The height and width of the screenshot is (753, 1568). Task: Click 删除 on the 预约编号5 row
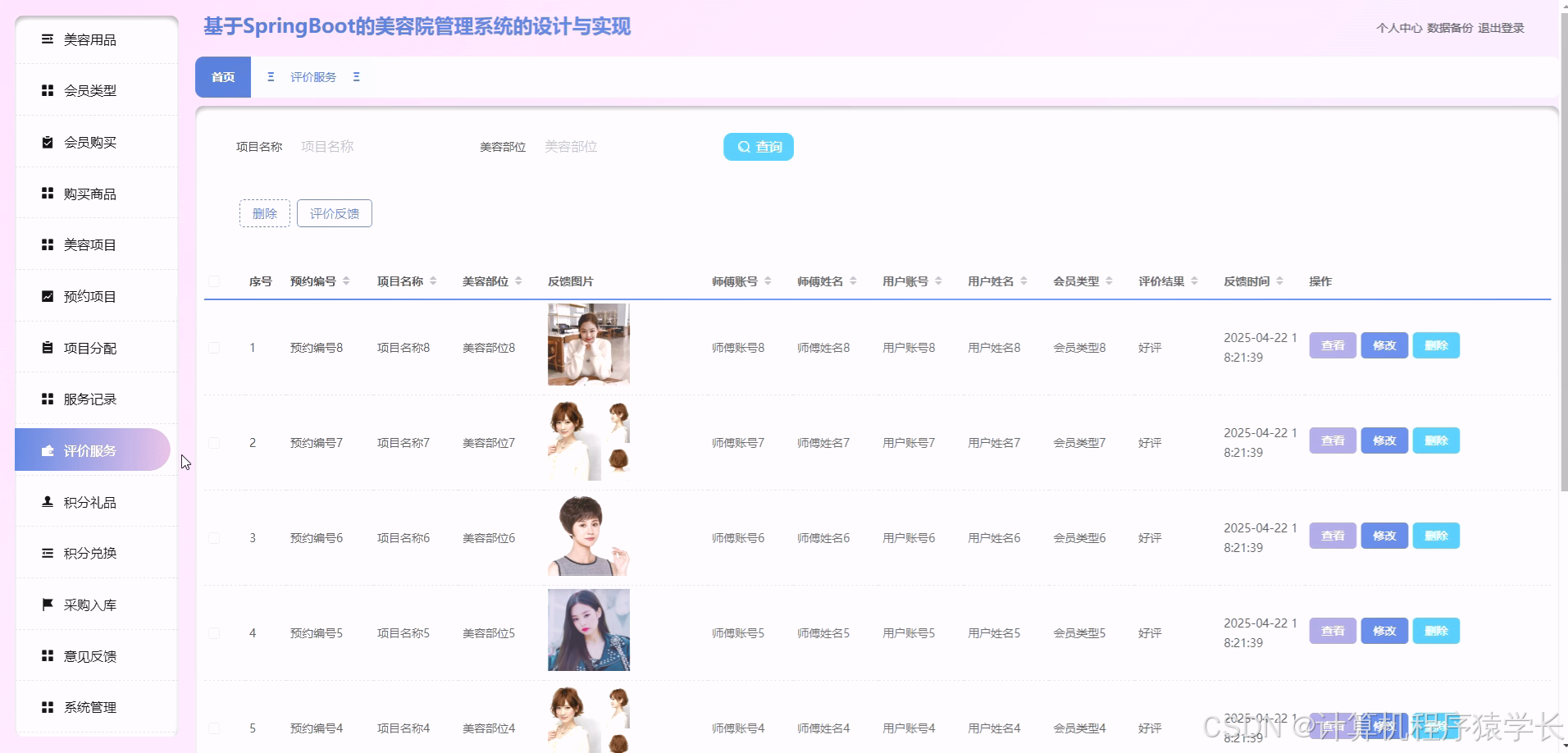point(1436,631)
